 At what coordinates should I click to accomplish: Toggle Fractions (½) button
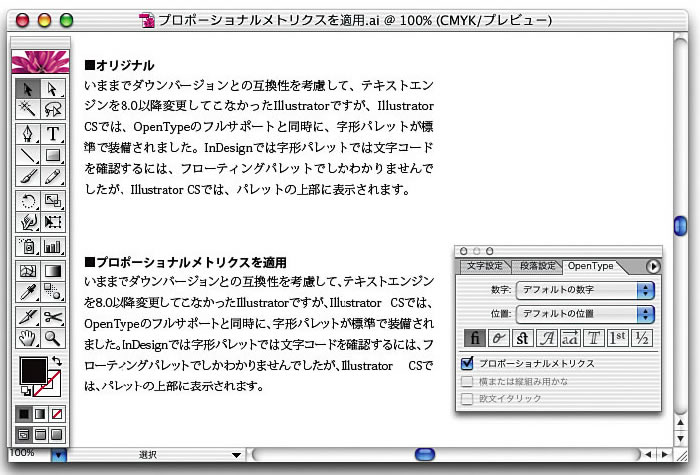pos(642,338)
